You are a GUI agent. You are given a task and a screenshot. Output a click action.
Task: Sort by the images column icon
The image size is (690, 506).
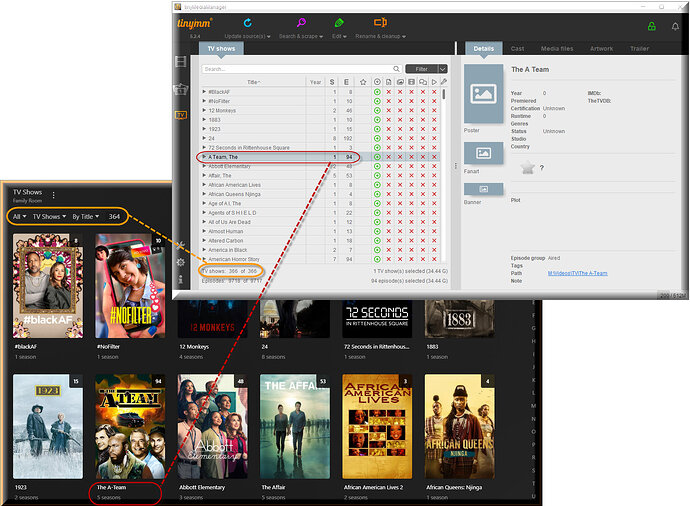[400, 82]
